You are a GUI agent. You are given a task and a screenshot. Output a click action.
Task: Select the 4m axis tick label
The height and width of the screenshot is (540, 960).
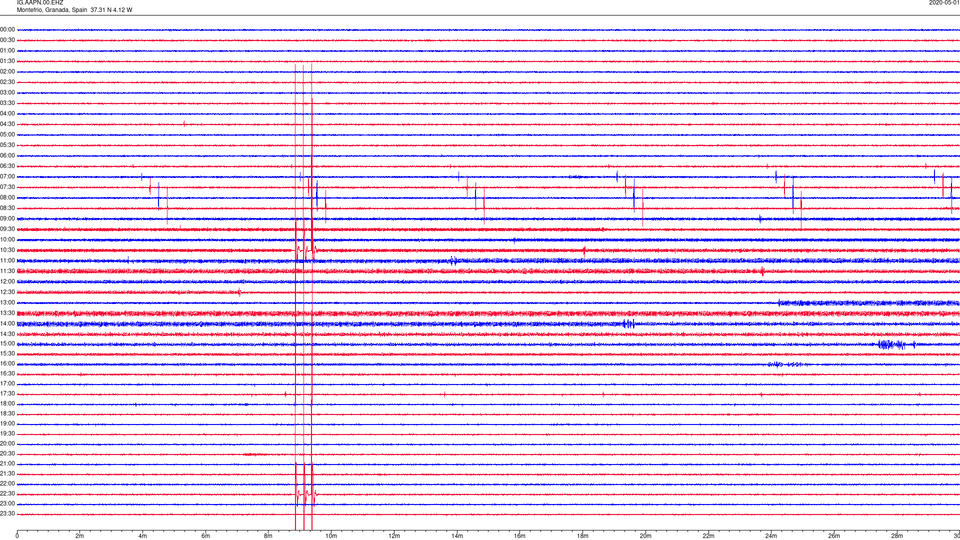click(x=143, y=536)
